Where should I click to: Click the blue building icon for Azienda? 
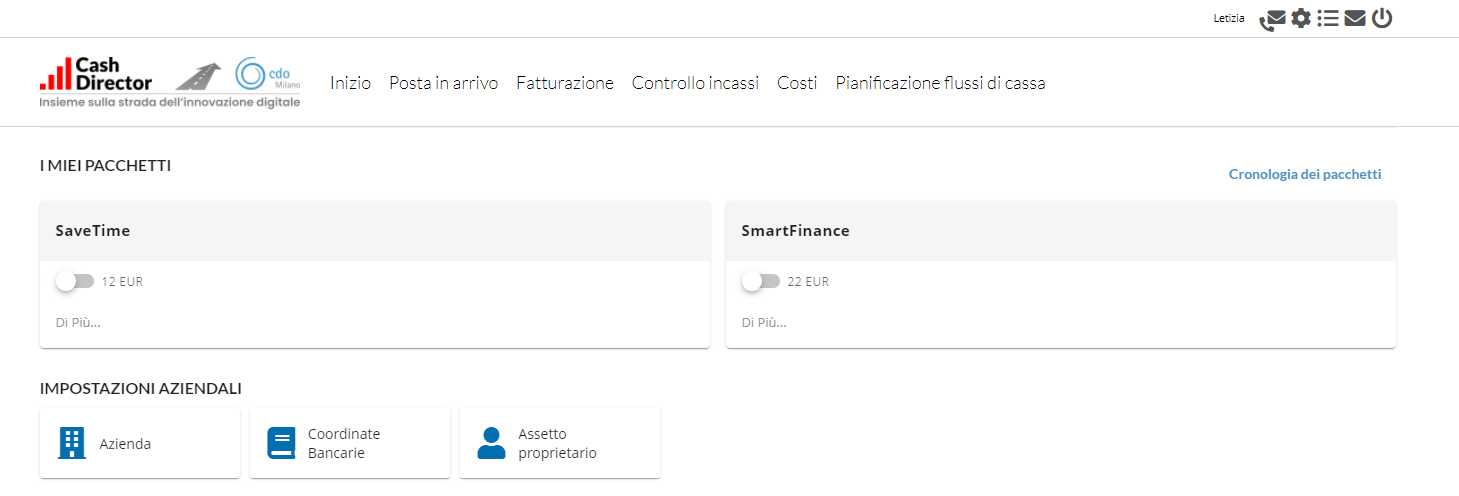click(72, 443)
